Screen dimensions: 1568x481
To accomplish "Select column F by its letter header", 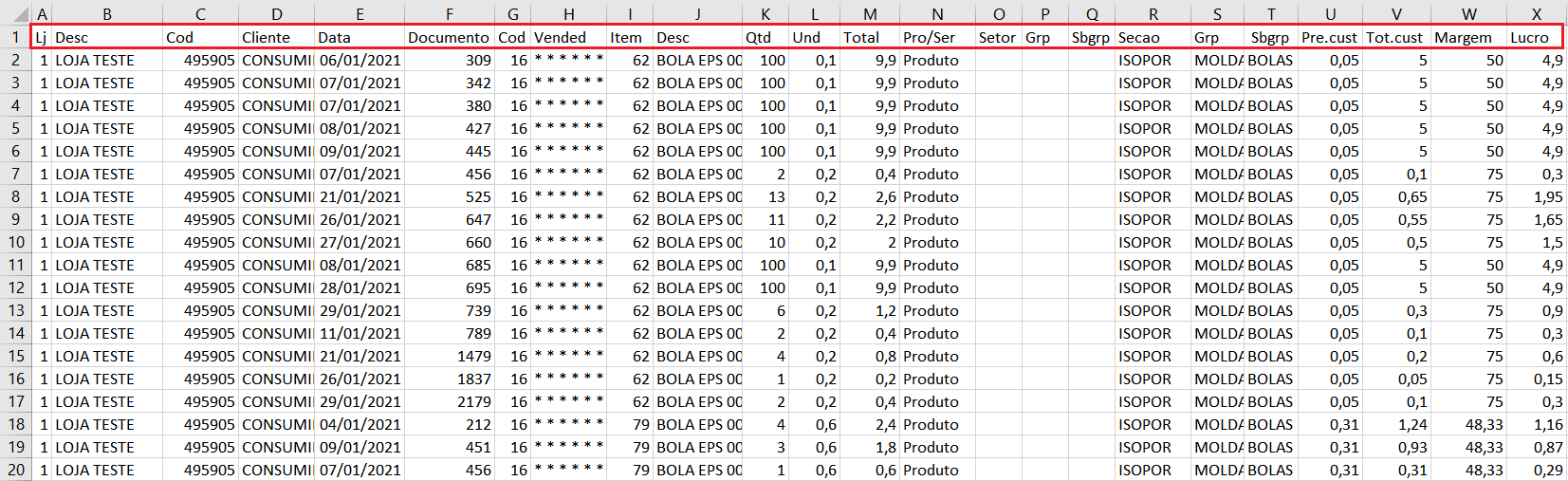I will (x=449, y=14).
